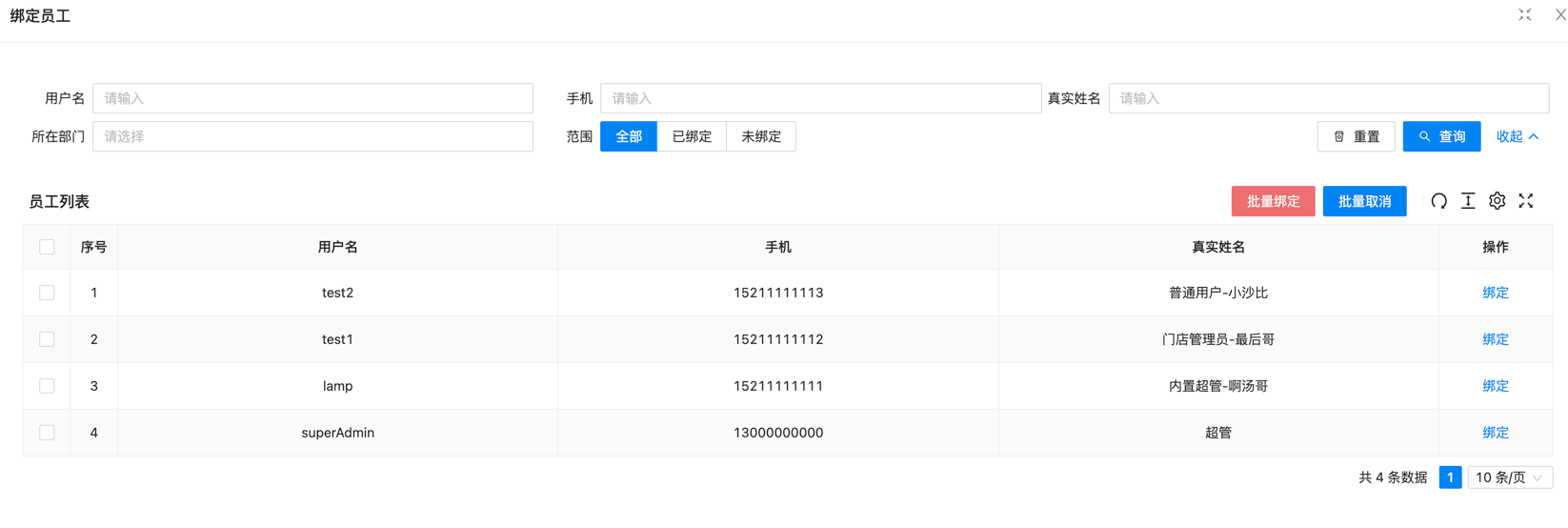Viewport: 1568px width, 528px height.
Task: Click the 重置 reset button
Action: [x=1356, y=136]
